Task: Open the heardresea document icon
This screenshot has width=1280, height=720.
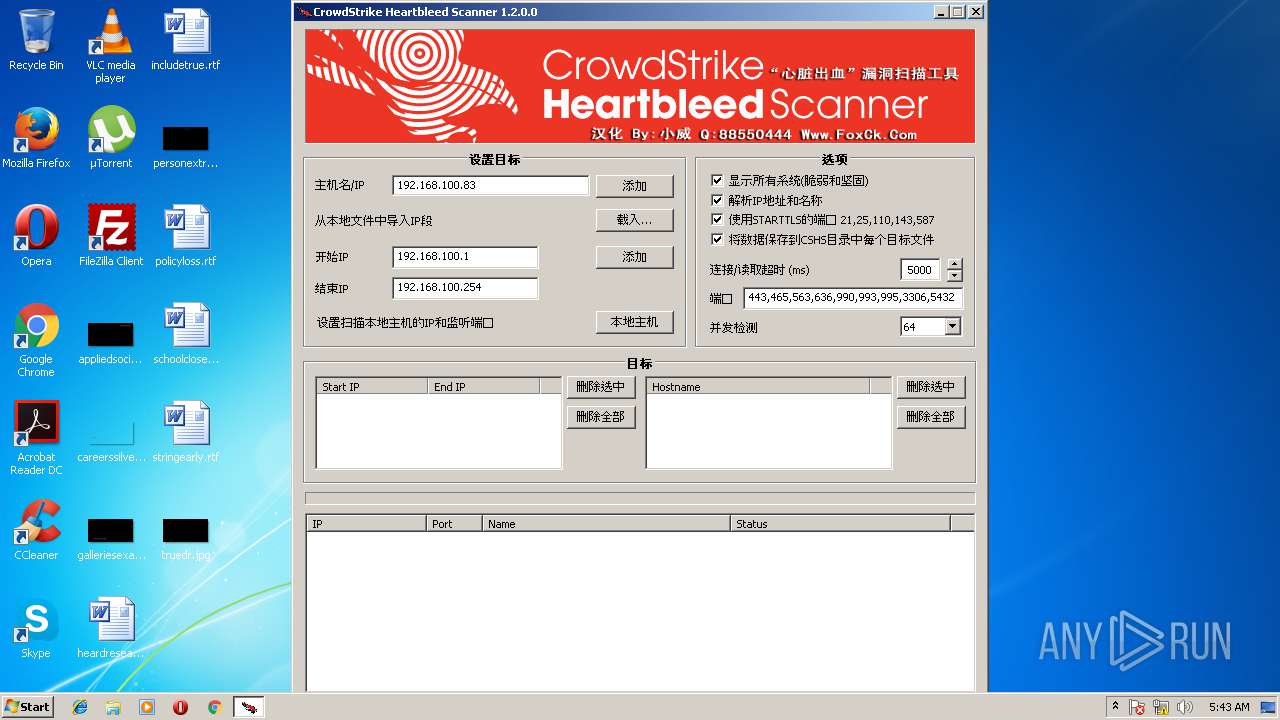Action: pos(111,628)
